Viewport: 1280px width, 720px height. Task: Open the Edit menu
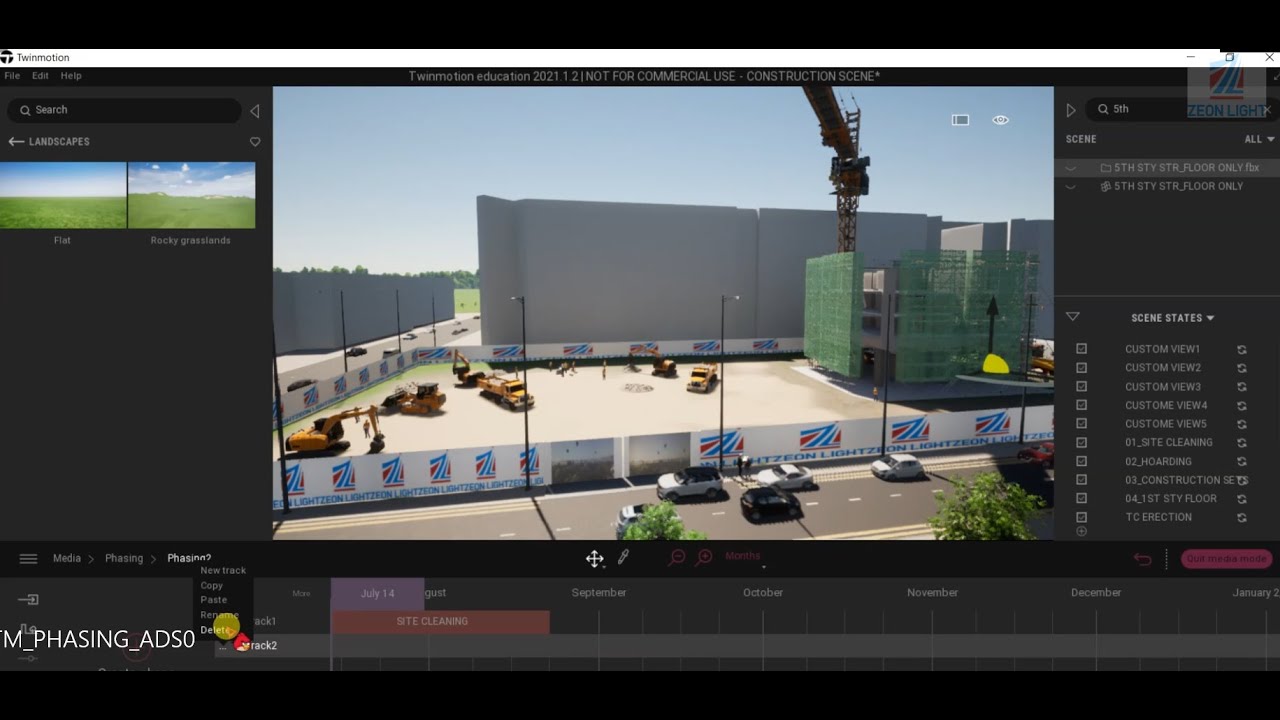pos(40,76)
